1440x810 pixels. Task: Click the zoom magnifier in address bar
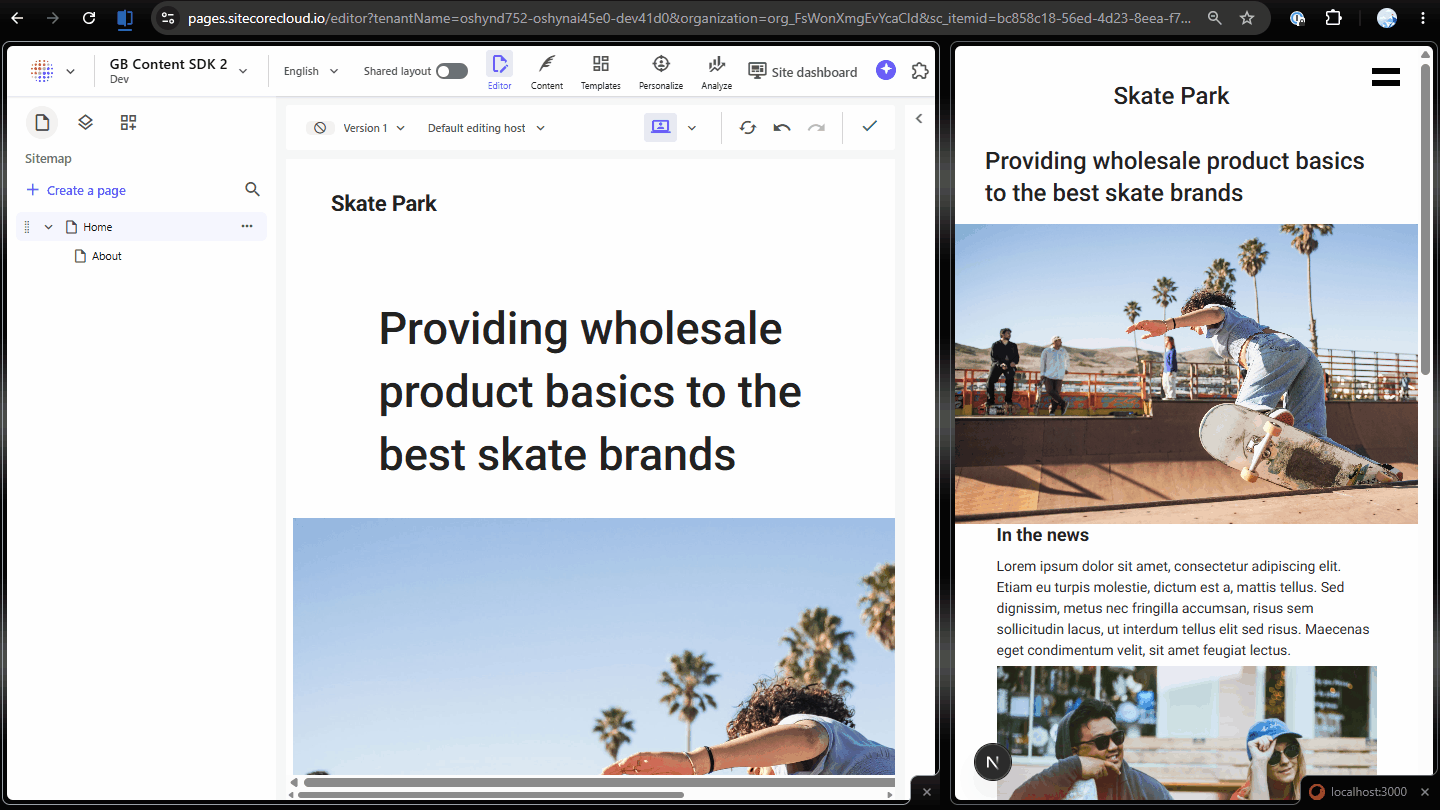(x=1214, y=18)
